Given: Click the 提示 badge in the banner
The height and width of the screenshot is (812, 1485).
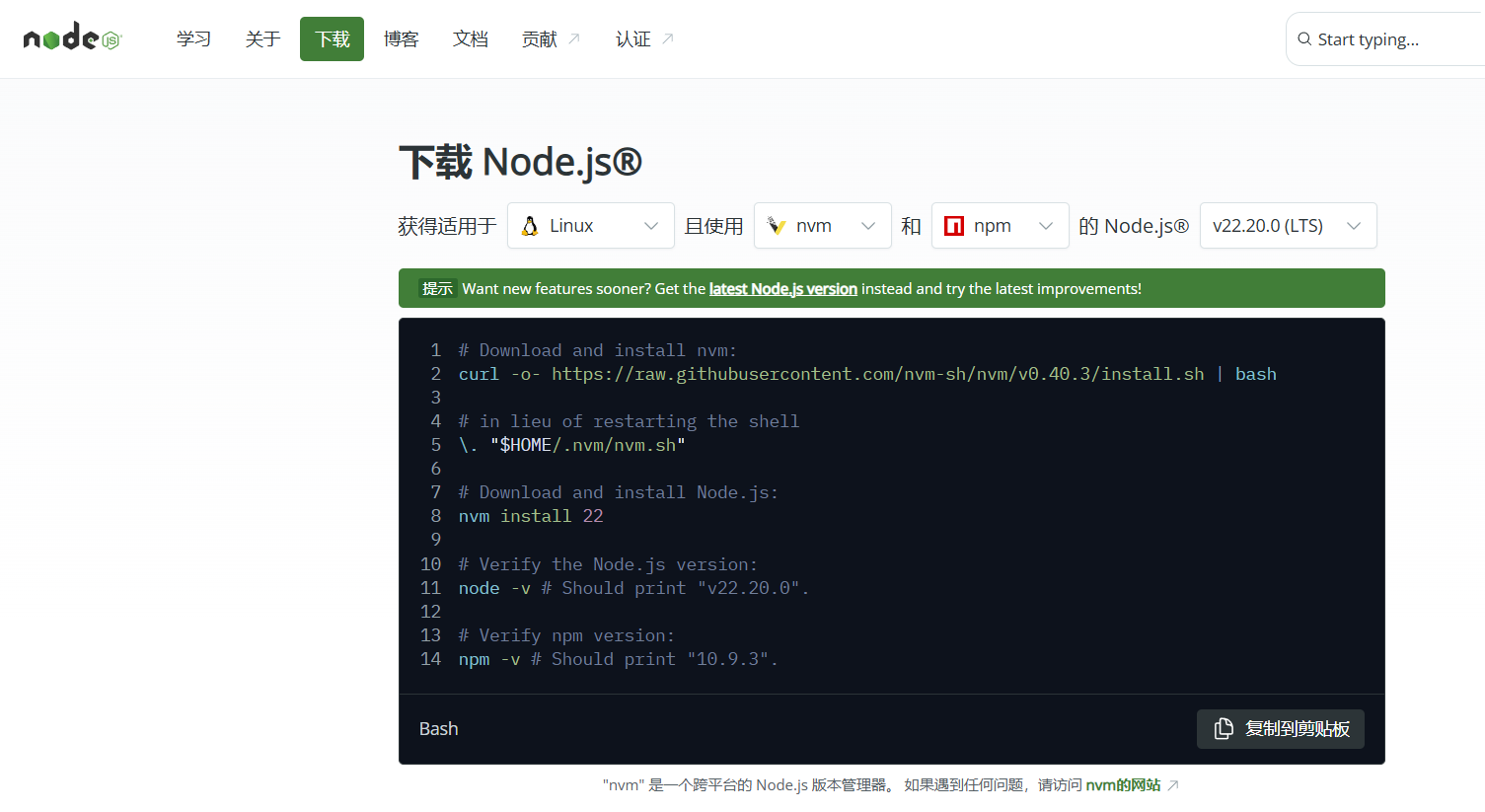Looking at the screenshot, I should tap(437, 288).
